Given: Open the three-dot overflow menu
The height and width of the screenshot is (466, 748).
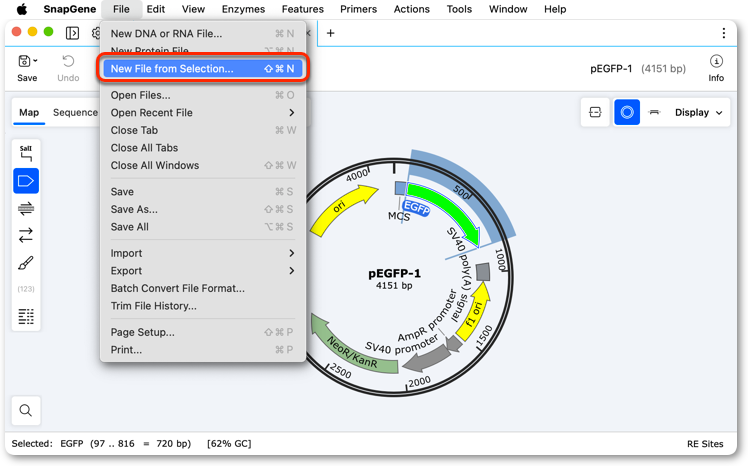Looking at the screenshot, I should (x=724, y=33).
